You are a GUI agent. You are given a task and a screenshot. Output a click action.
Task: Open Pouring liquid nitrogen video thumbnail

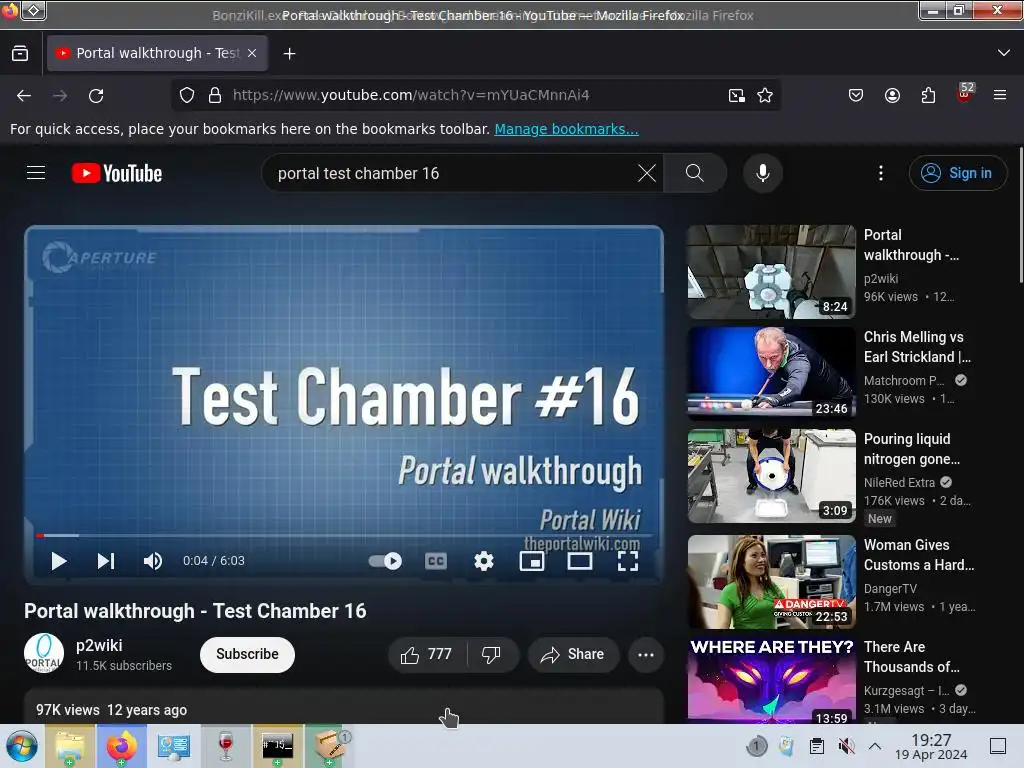pos(771,476)
